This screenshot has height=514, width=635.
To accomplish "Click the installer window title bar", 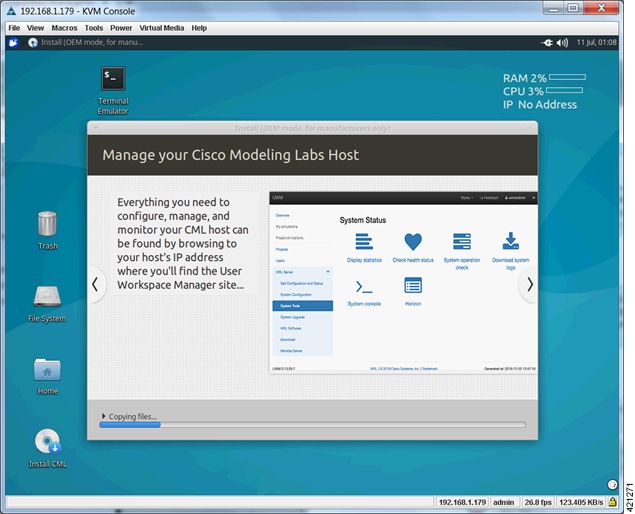I will point(312,128).
